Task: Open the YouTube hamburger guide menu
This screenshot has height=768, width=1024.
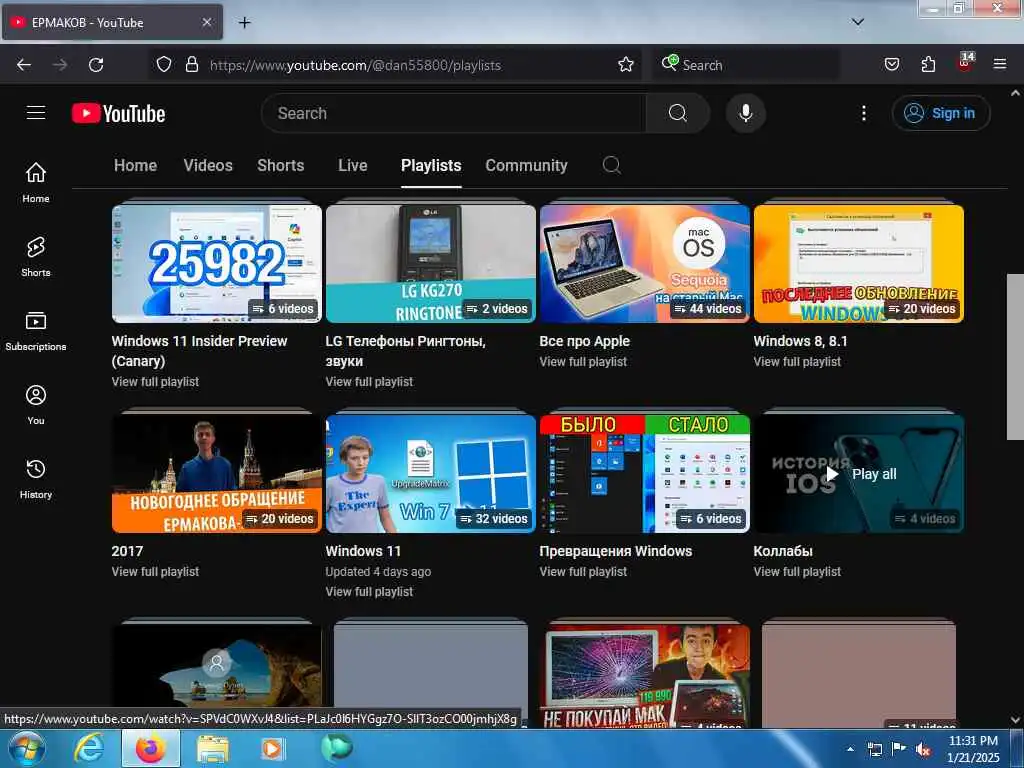Action: tap(36, 113)
